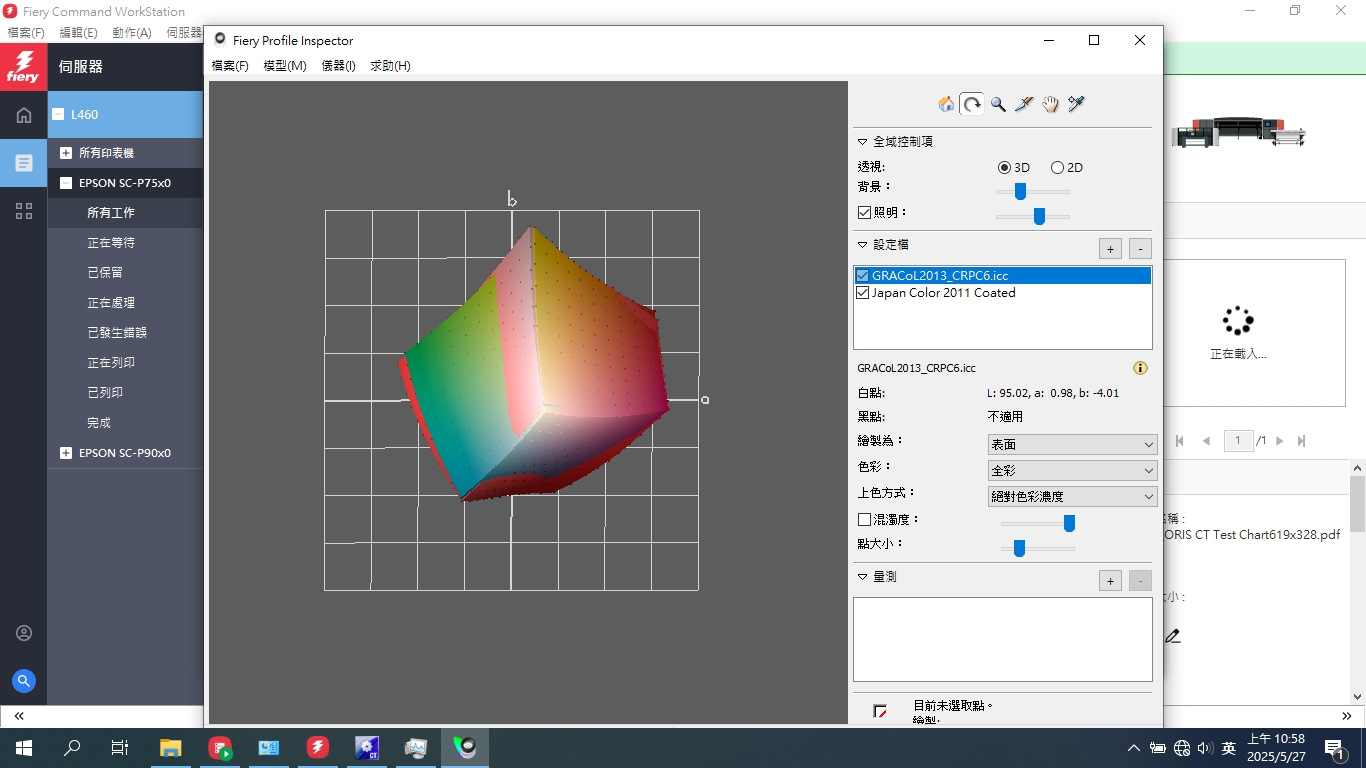Enable the 混濁度 opacity checkbox

865,520
